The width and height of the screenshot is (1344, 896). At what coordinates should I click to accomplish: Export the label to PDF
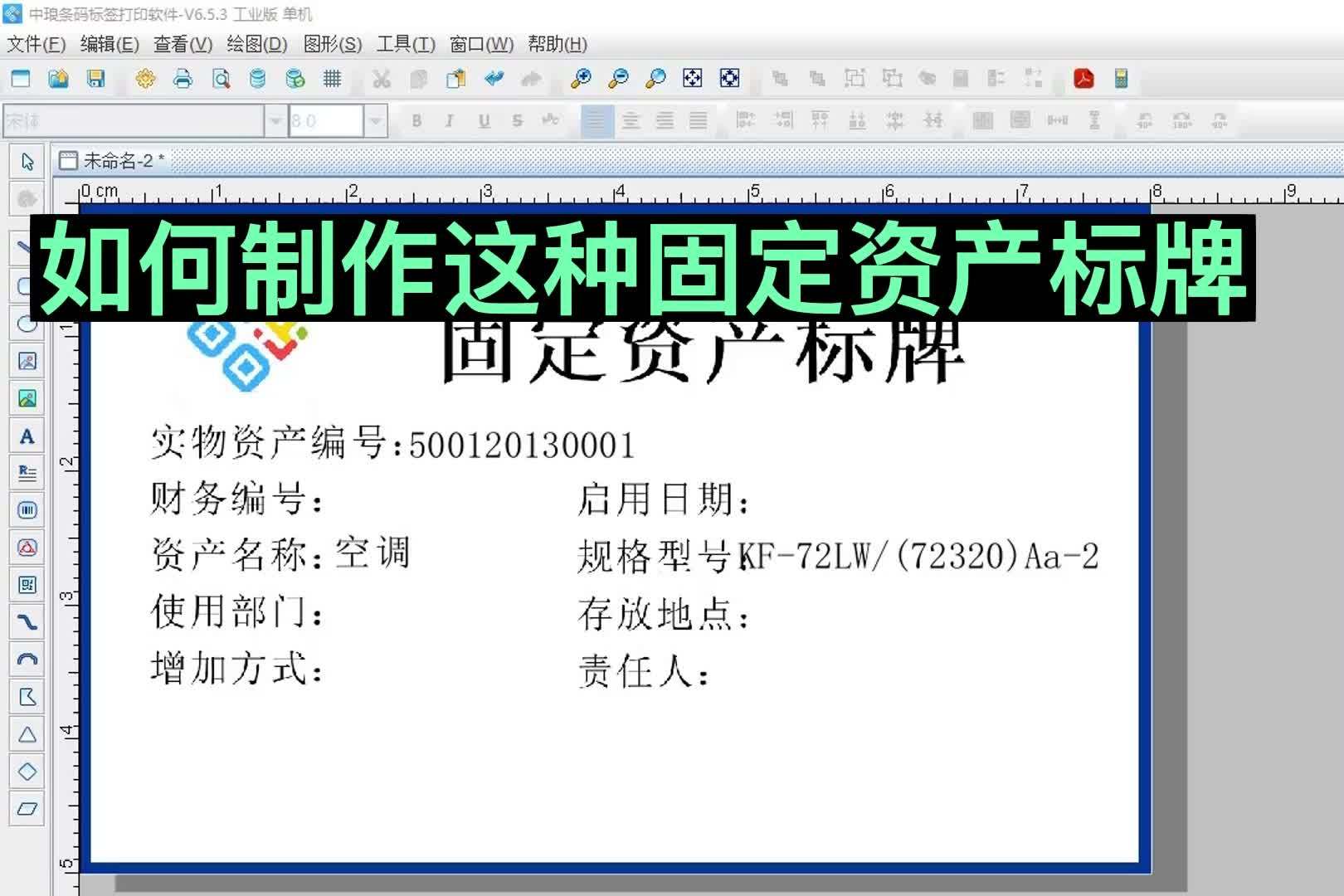(x=1083, y=79)
